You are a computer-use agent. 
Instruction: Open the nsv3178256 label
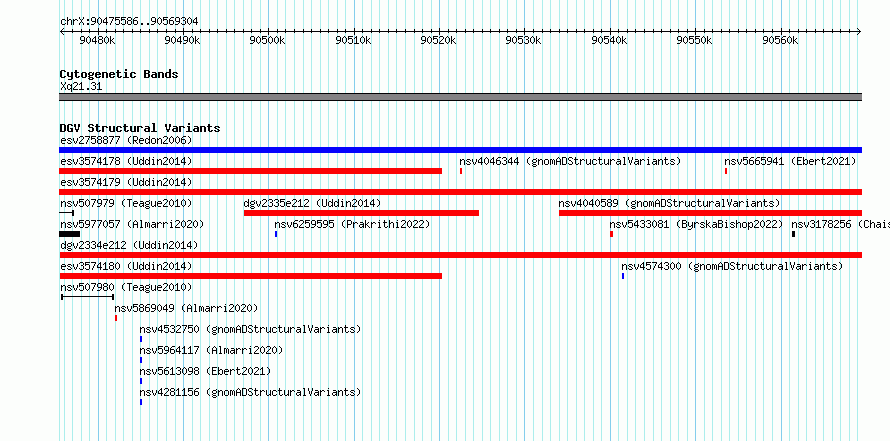coord(840,224)
